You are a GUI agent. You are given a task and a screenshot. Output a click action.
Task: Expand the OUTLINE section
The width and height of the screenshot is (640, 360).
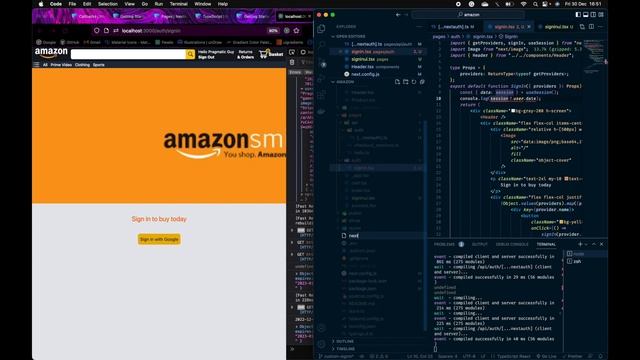[x=343, y=341]
